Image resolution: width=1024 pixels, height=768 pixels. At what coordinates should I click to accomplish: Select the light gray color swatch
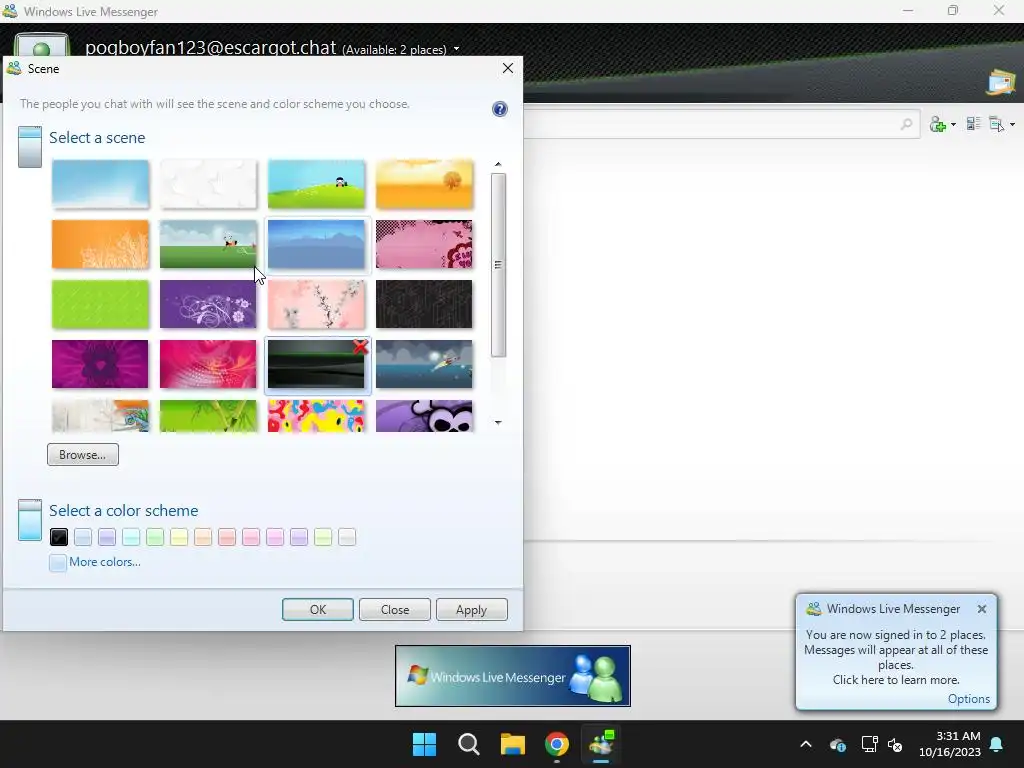tap(347, 537)
